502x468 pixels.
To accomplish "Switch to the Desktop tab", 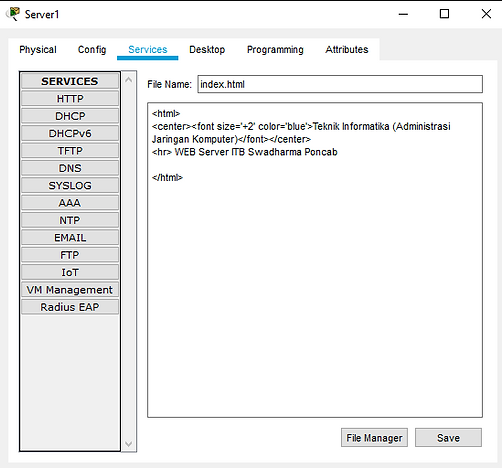I will coord(207,50).
